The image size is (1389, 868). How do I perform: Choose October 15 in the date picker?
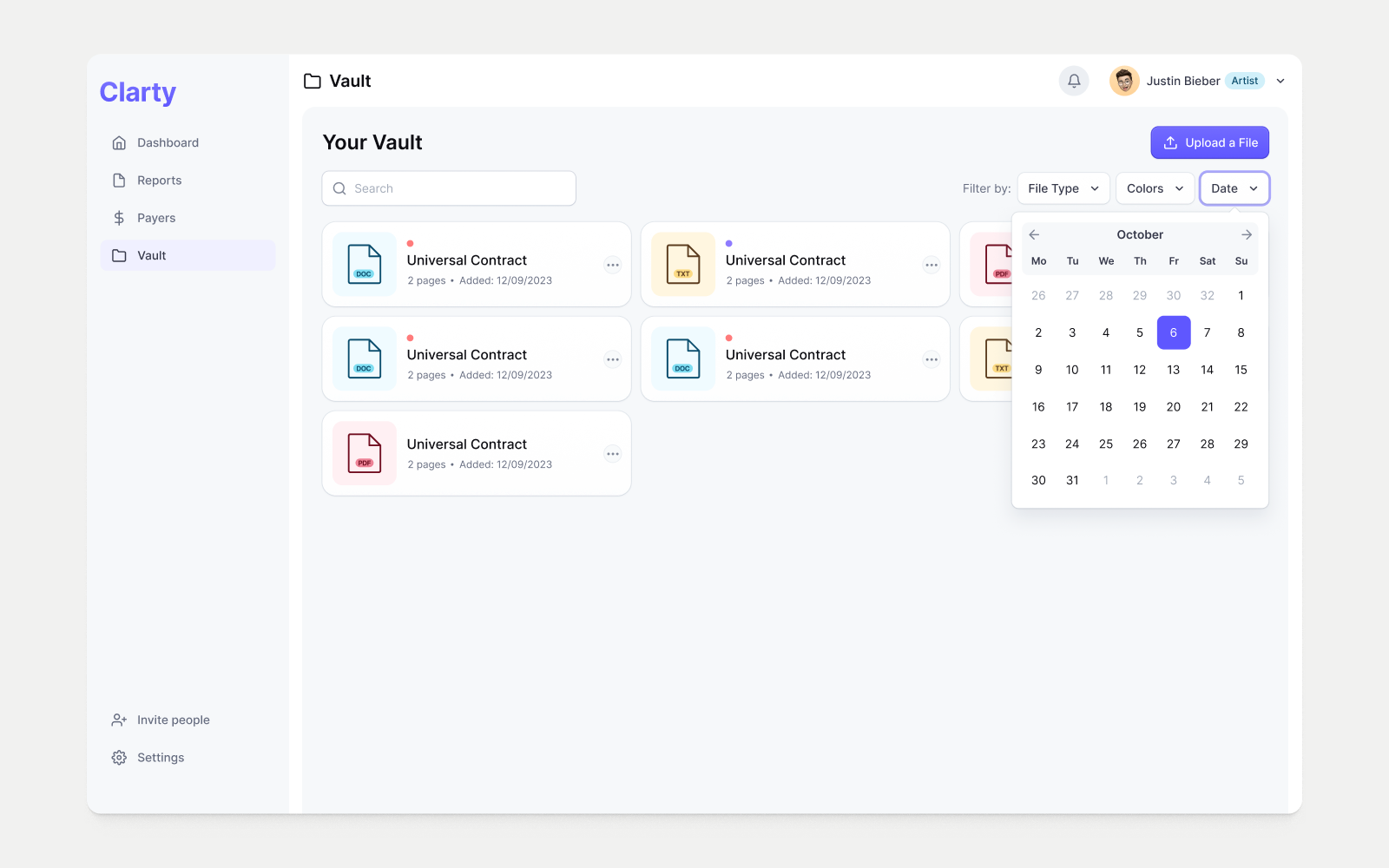[1241, 370]
